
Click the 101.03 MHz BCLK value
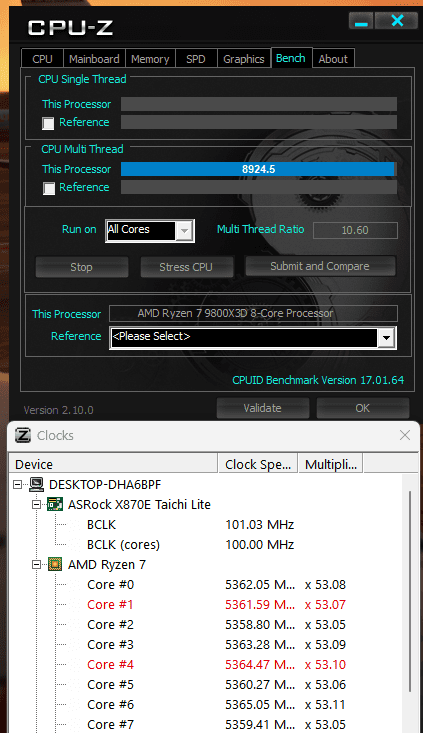(259, 525)
